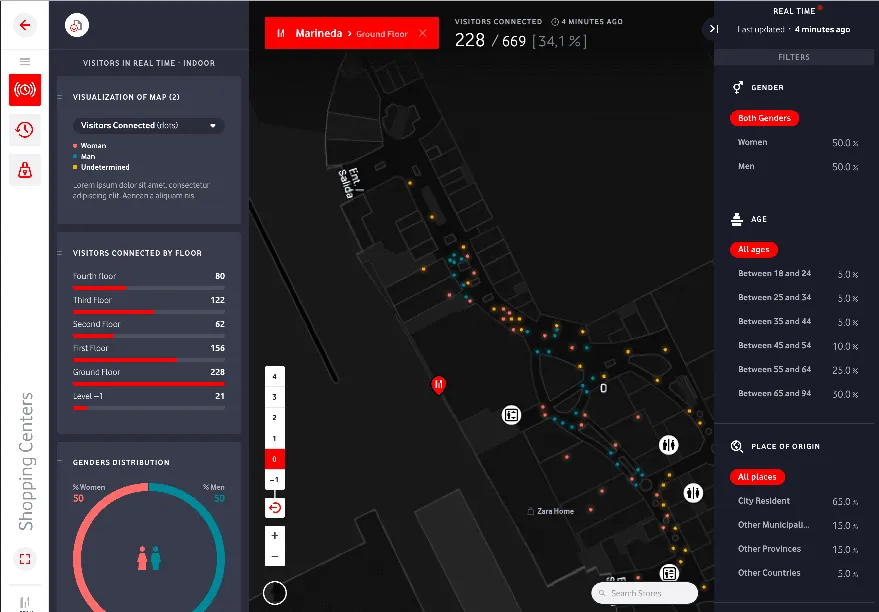Click the back arrow at the top left
The image size is (879, 612).
pos(24,25)
